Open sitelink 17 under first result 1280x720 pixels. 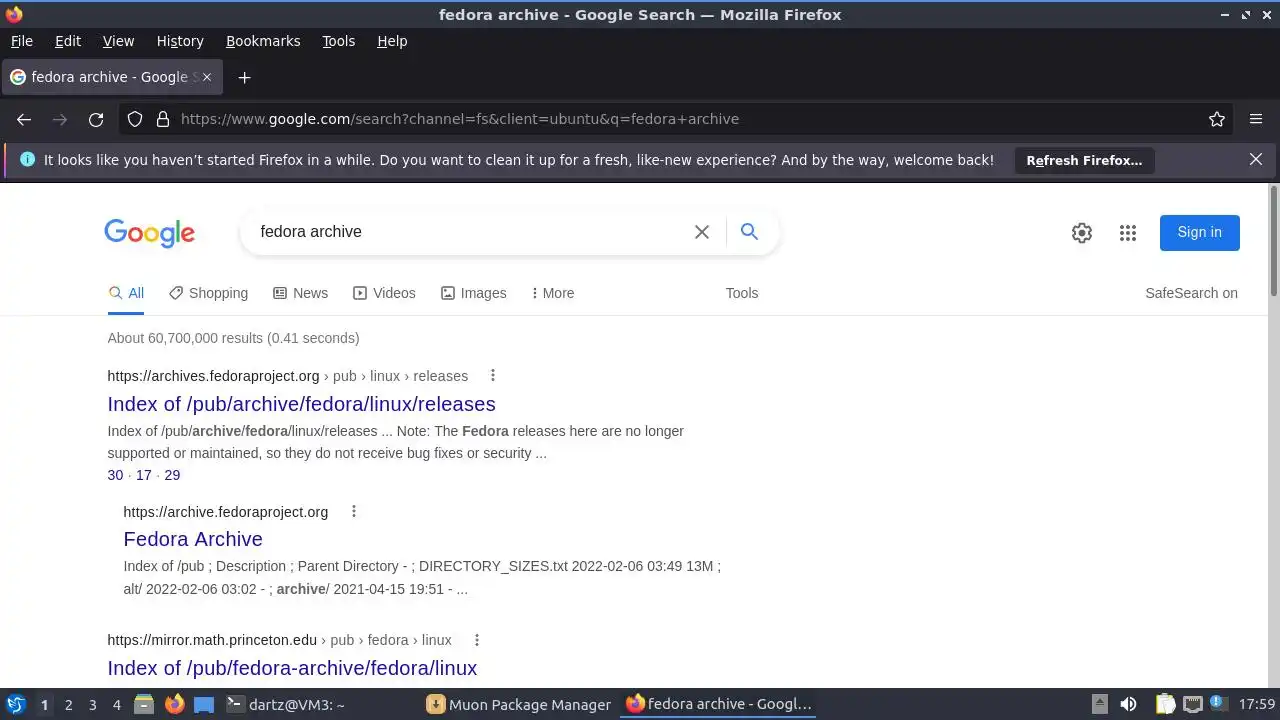(x=144, y=475)
